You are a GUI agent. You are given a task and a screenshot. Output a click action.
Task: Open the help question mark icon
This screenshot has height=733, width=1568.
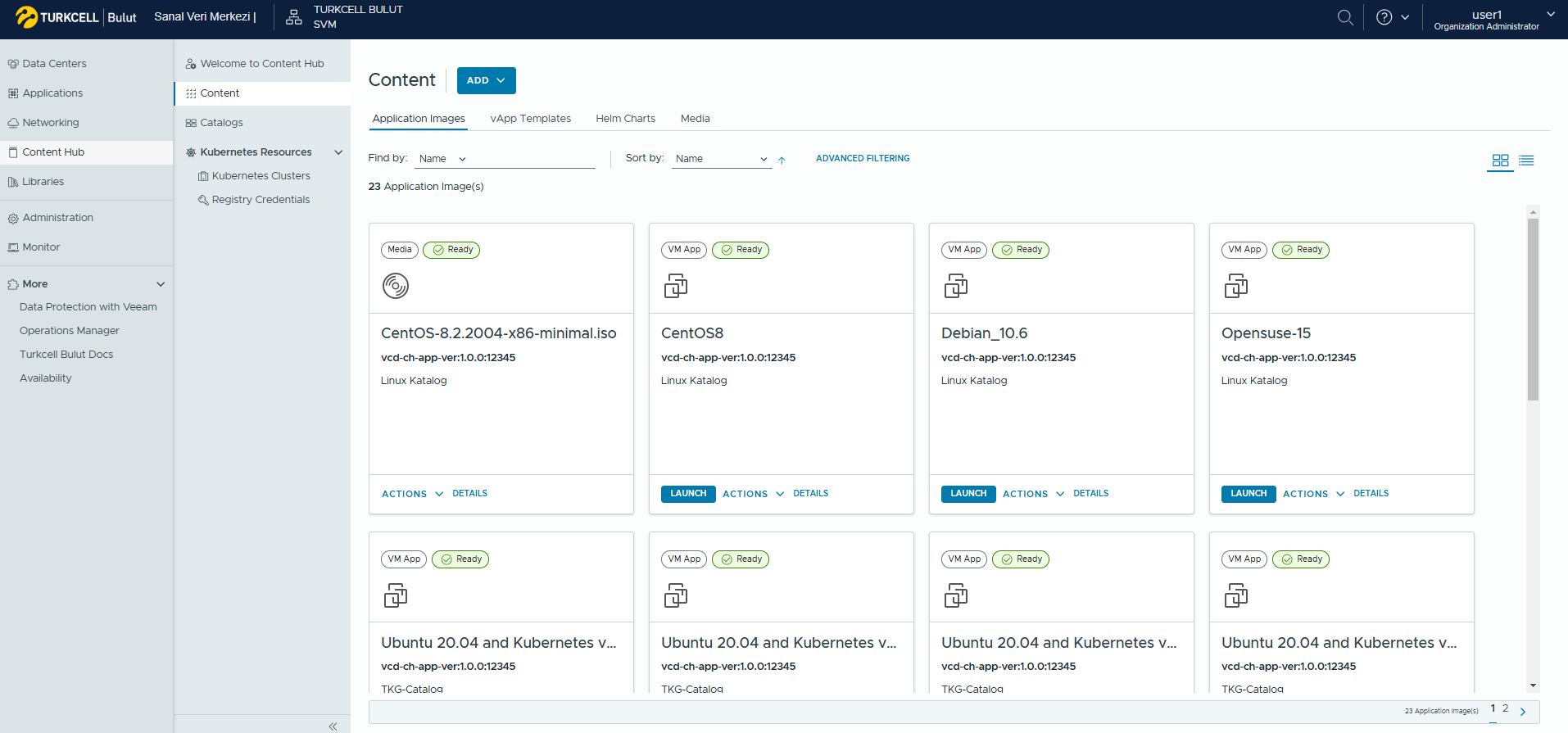(1384, 17)
